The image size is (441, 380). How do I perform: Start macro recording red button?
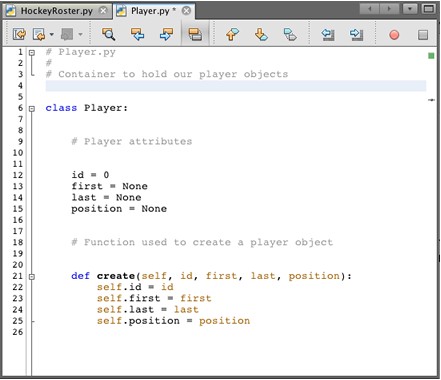pyautogui.click(x=394, y=35)
